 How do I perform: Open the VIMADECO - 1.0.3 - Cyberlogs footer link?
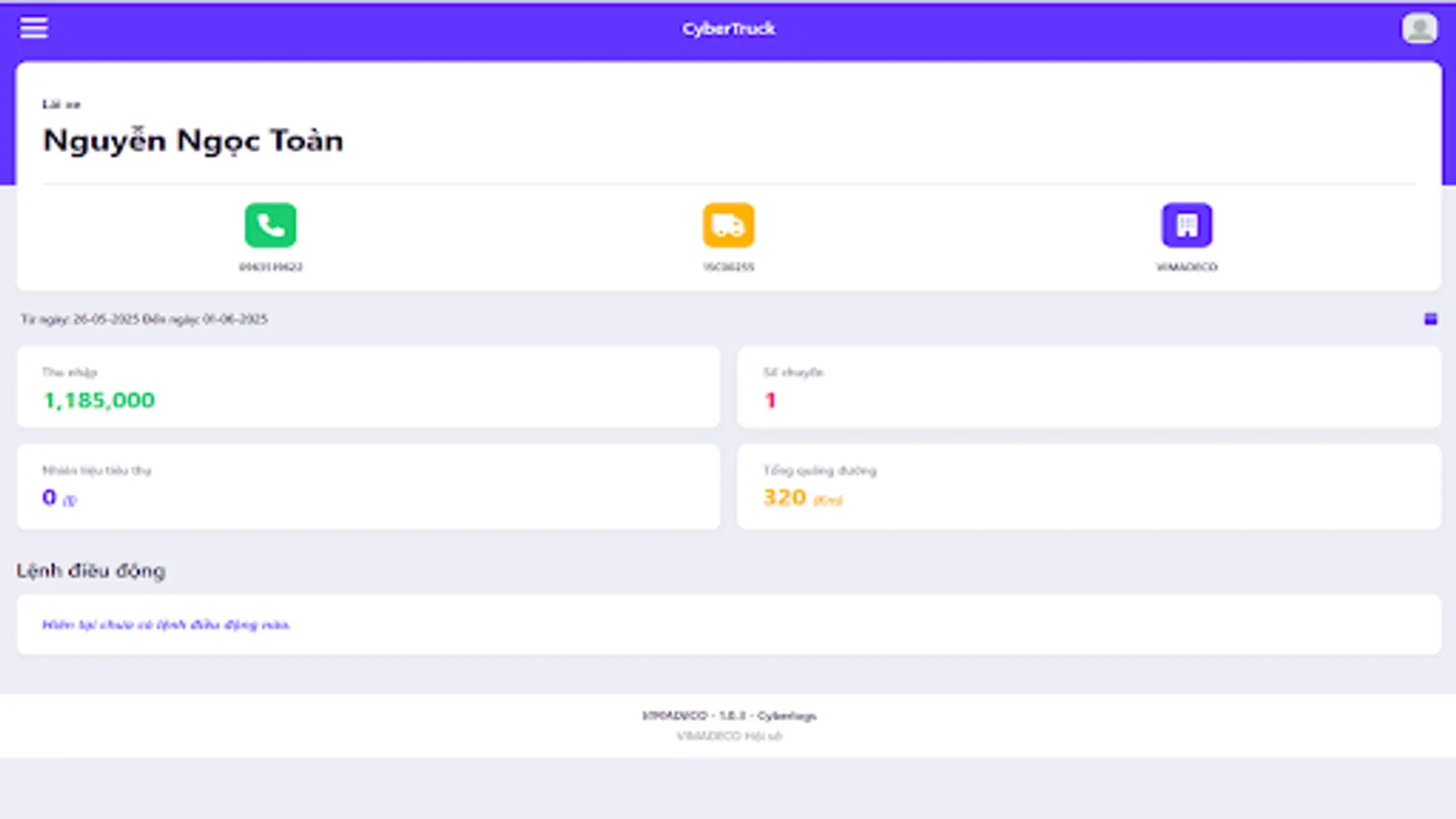pyautogui.click(x=728, y=715)
